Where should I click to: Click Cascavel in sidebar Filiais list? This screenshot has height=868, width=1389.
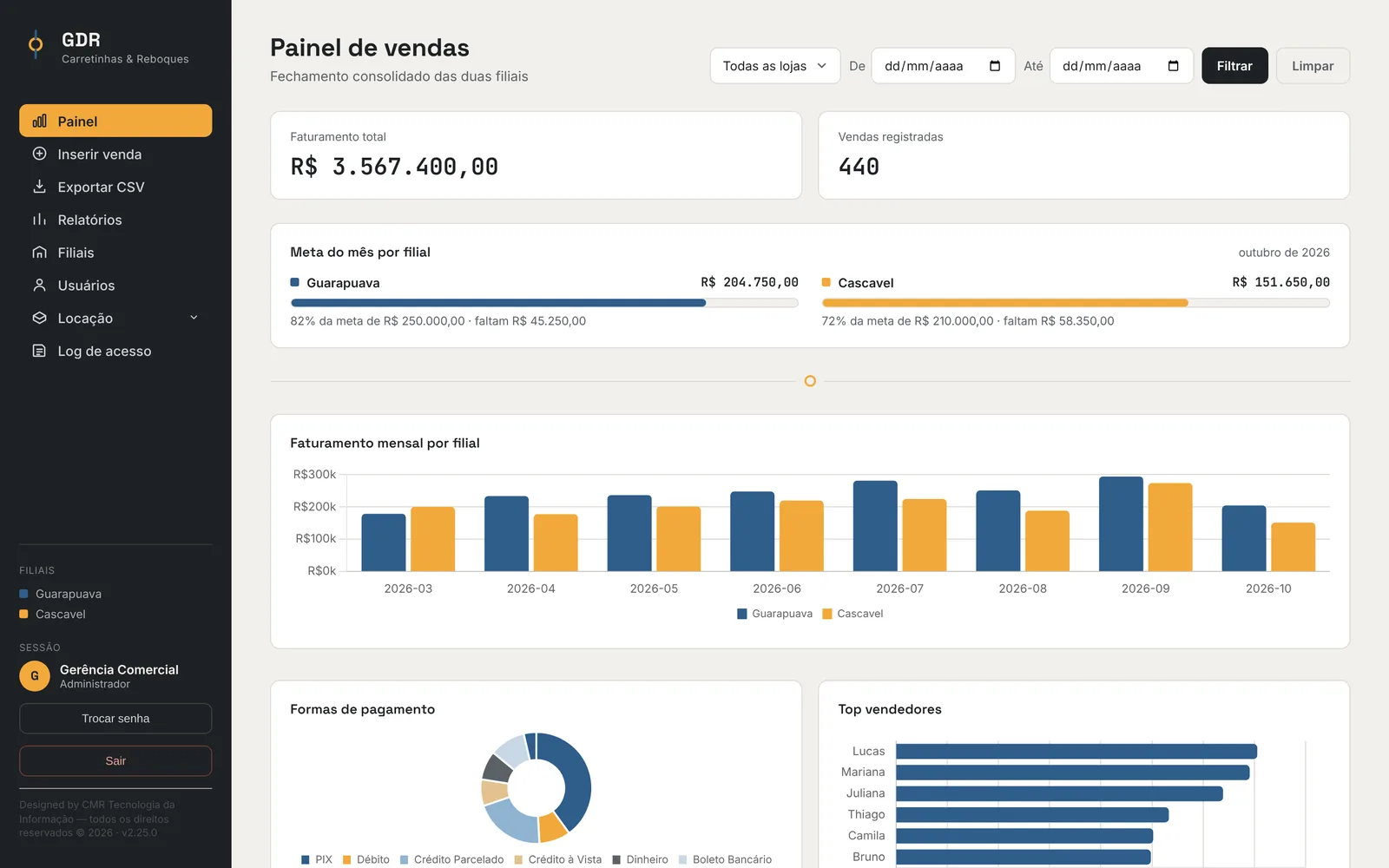click(52, 614)
